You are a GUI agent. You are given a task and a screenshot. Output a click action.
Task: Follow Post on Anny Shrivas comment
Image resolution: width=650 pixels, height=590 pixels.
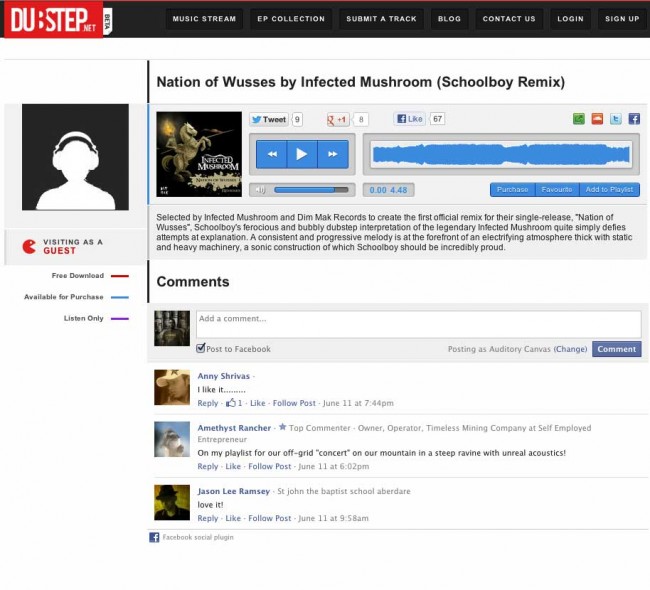coord(294,403)
